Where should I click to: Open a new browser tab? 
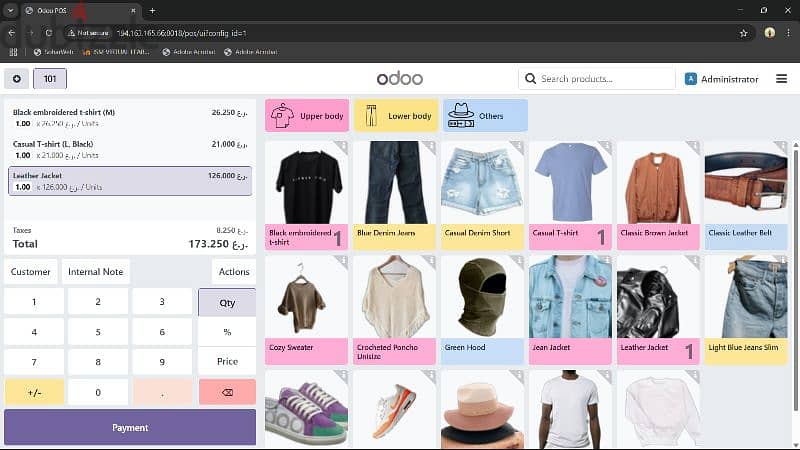[x=152, y=10]
